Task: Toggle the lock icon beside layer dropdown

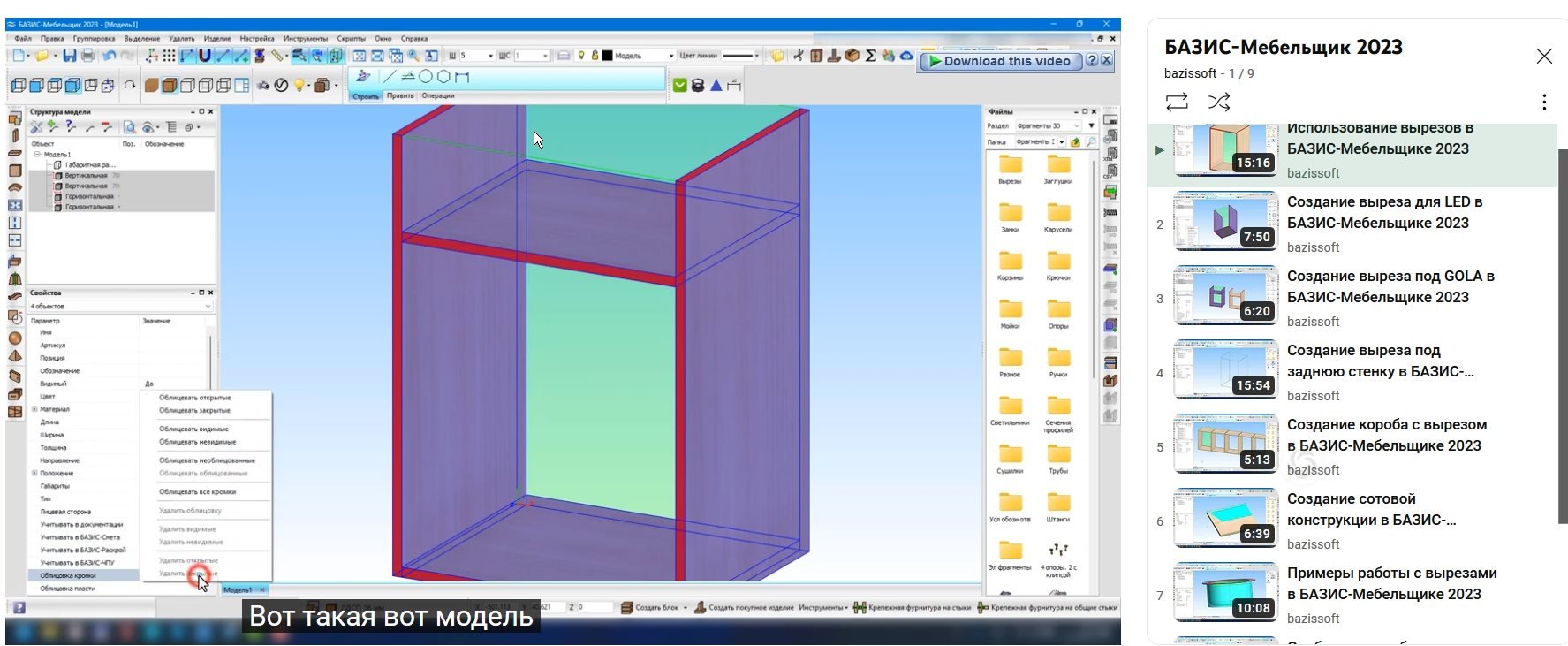Action: point(595,56)
